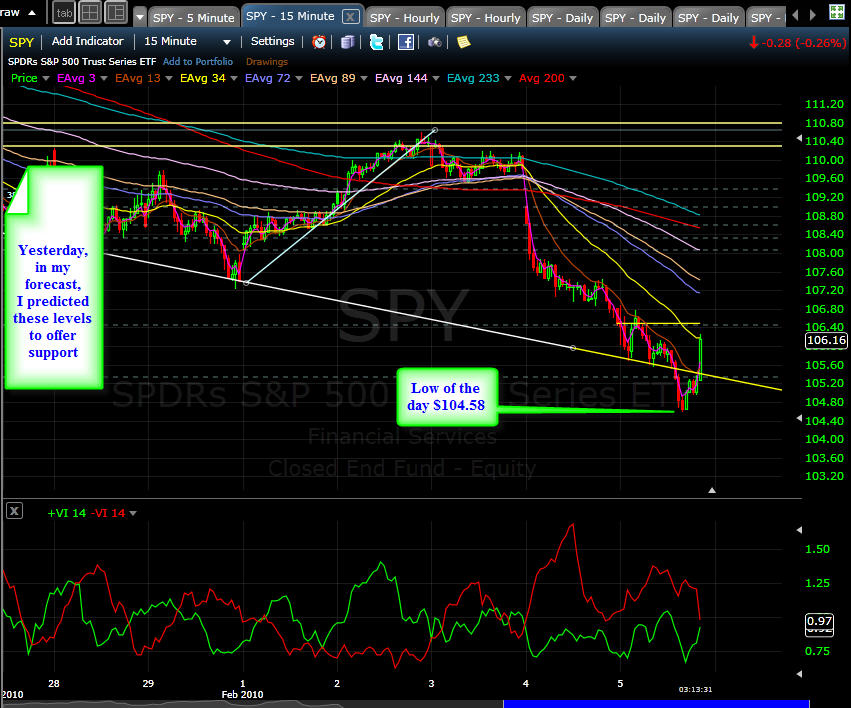
Task: Click the 'Yesterday, in my forecast' annotation note
Action: pos(54,277)
